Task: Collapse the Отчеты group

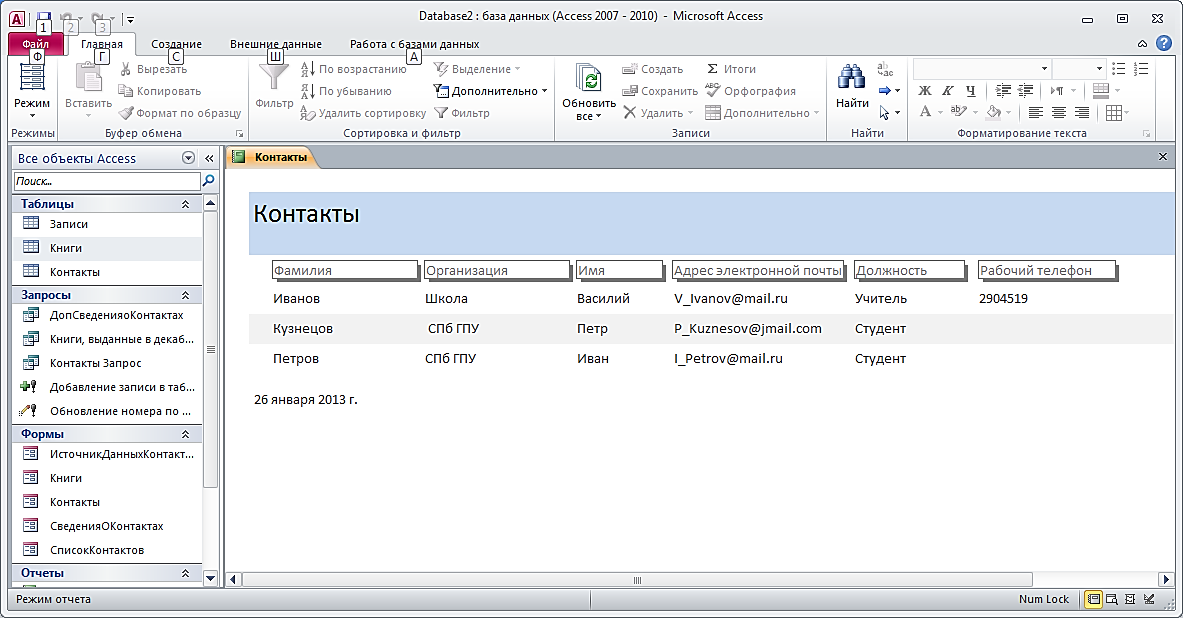Action: pyautogui.click(x=186, y=573)
